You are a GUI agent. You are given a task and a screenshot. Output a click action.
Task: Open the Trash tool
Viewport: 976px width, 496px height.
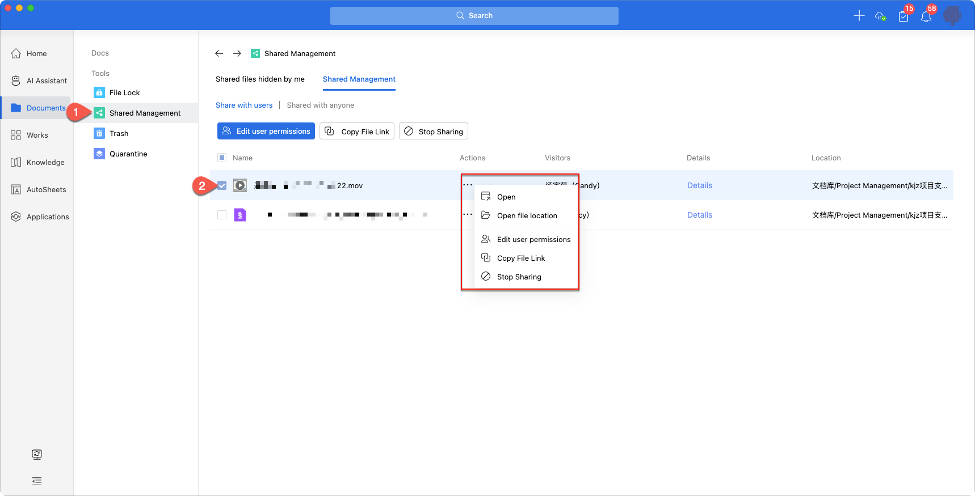click(99, 133)
